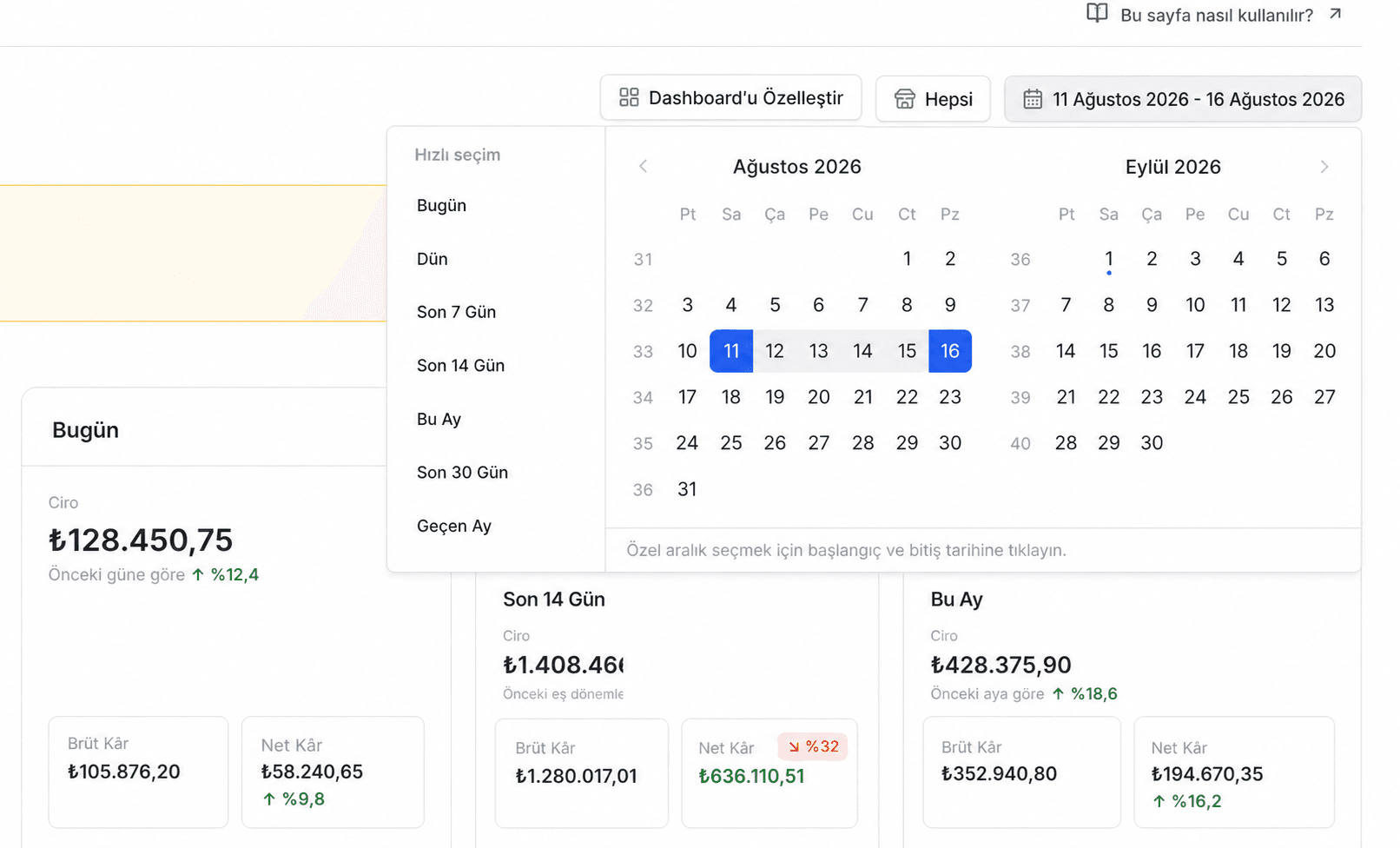Pick day 18 in Eylül 2026

1238,351
